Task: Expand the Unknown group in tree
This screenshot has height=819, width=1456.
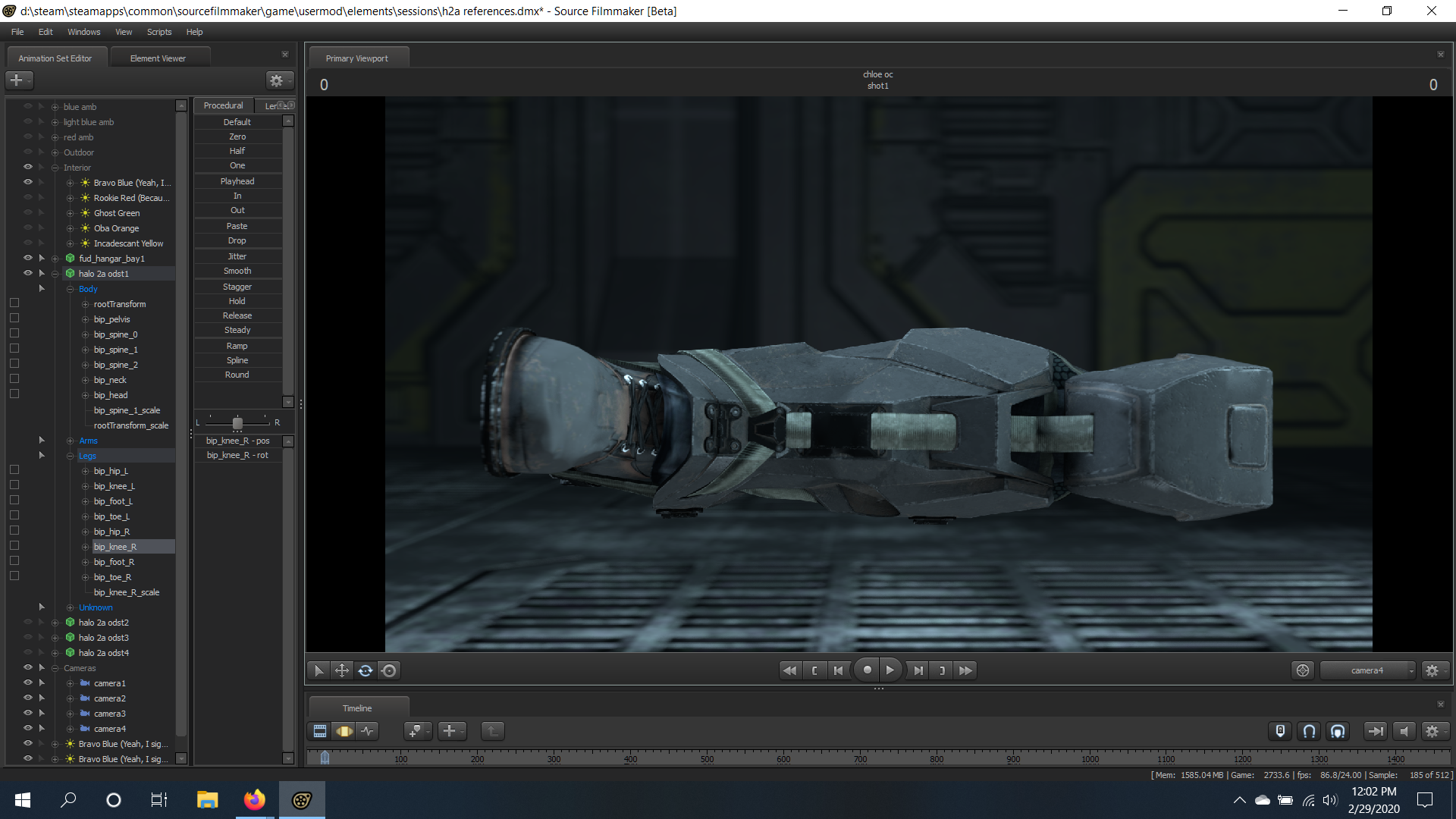Action: pyautogui.click(x=70, y=607)
